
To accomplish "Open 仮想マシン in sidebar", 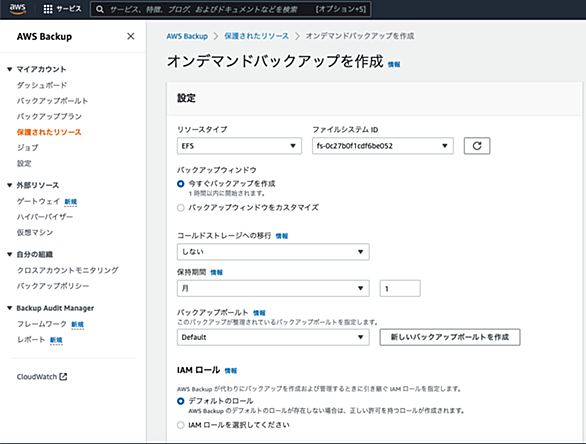I will [x=35, y=232].
